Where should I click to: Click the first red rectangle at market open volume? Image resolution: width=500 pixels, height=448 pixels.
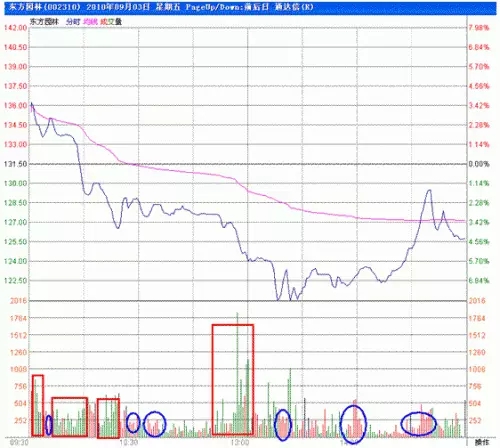38,405
